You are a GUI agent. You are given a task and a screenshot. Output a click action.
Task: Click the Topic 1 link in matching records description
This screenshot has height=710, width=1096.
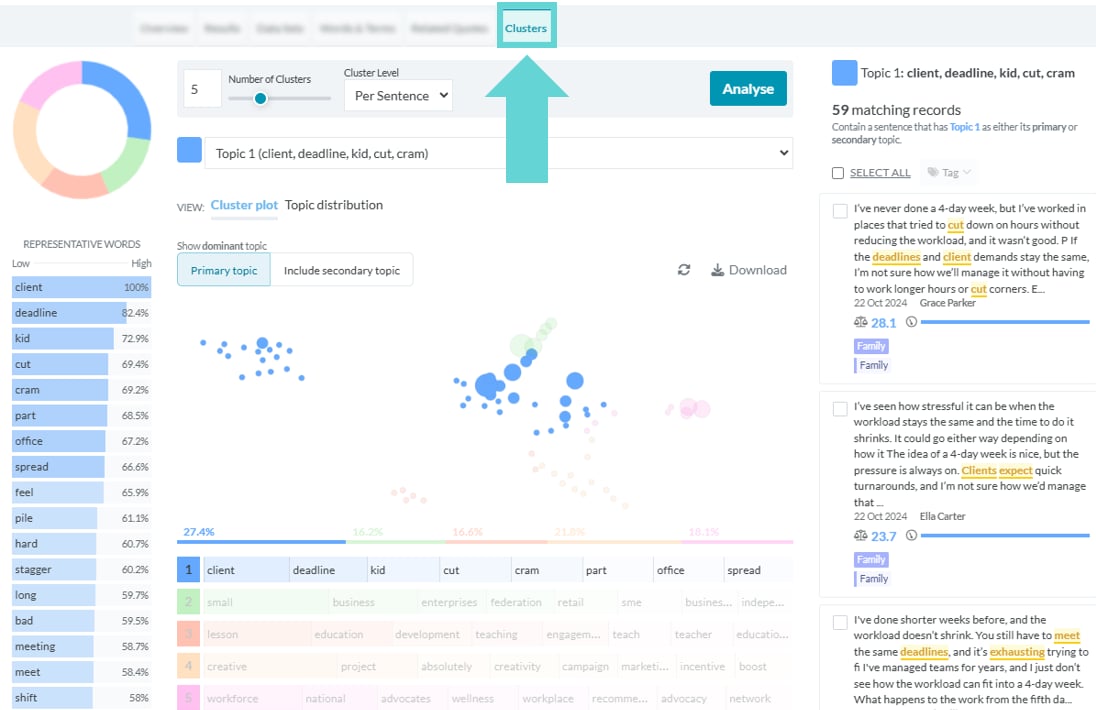tap(965, 127)
